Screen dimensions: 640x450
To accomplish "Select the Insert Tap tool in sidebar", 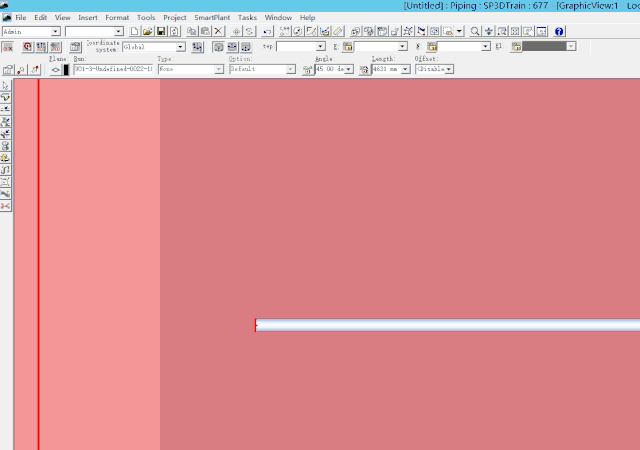I will pyautogui.click(x=6, y=134).
